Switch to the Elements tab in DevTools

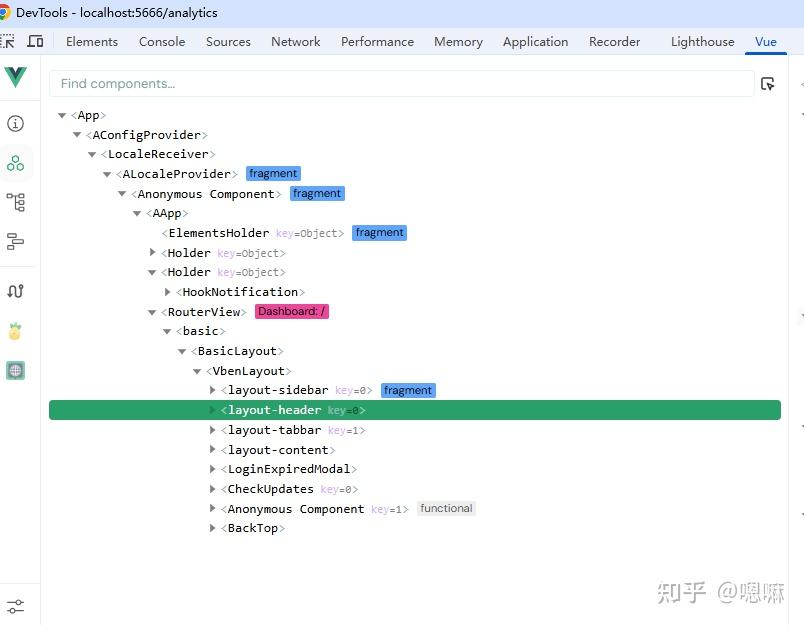92,42
